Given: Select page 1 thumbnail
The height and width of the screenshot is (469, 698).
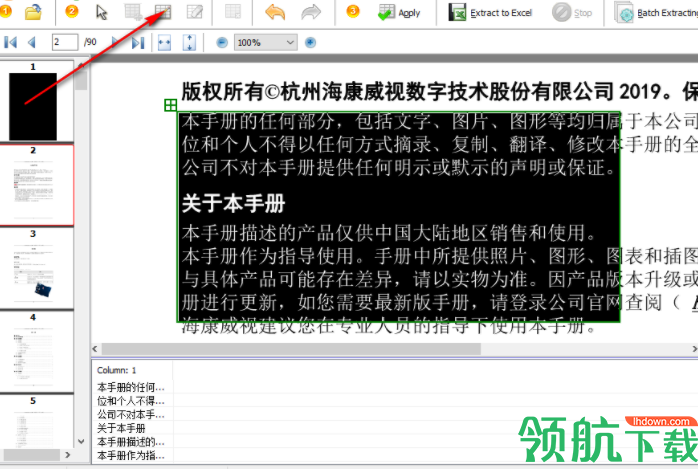Looking at the screenshot, I should coord(33,106).
